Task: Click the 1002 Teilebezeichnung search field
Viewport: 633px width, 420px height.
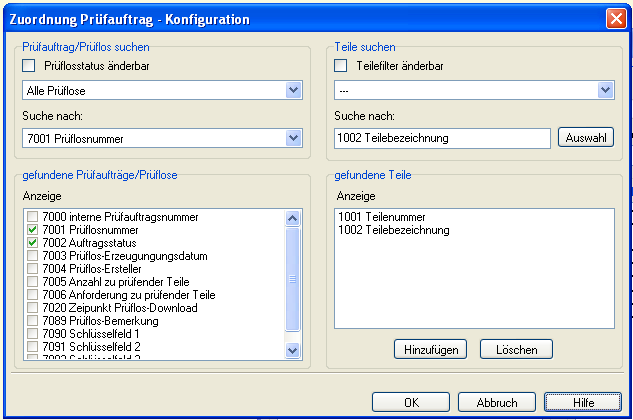Action: 442,138
